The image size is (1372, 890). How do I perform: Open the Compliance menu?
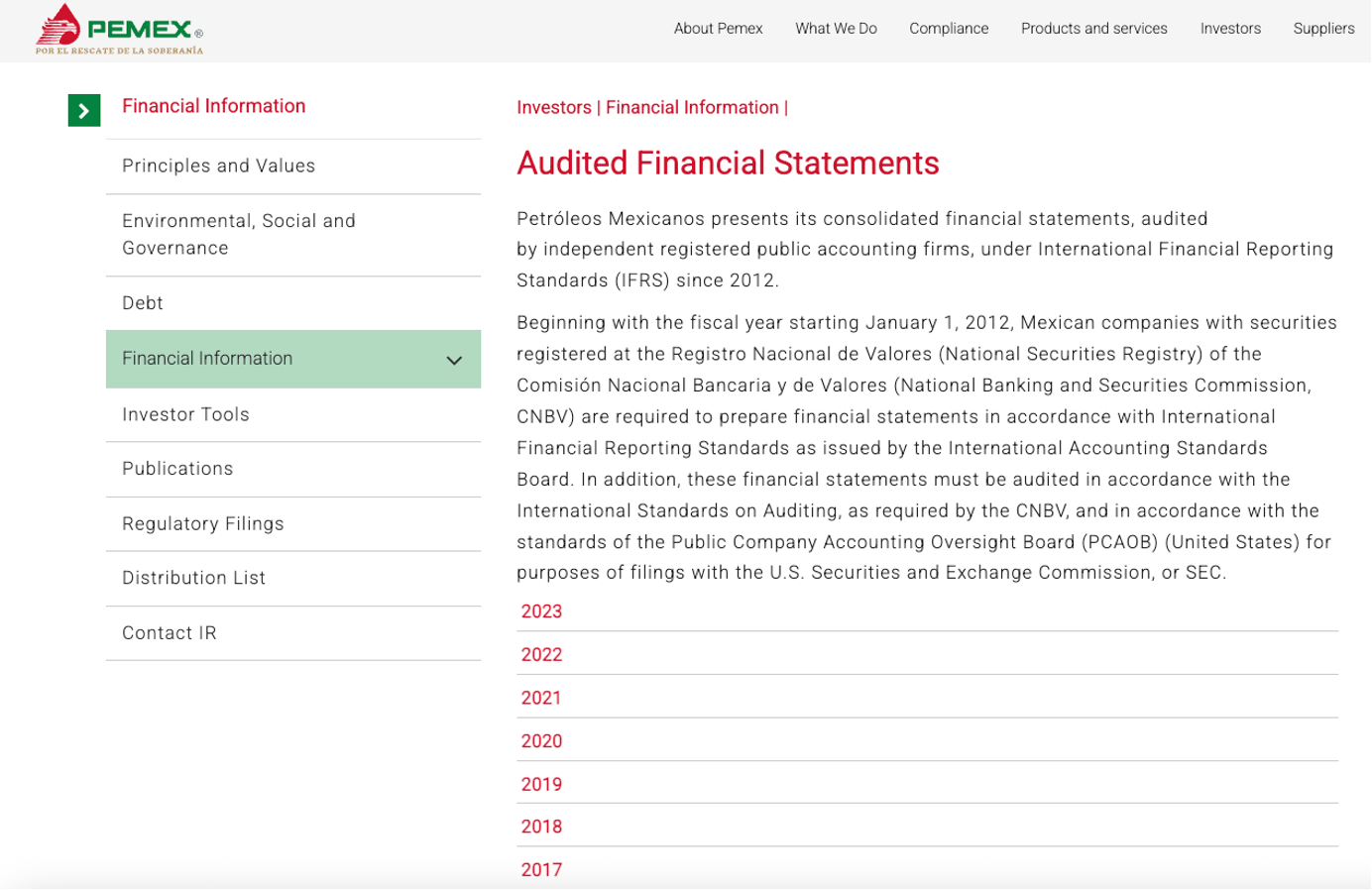point(948,29)
